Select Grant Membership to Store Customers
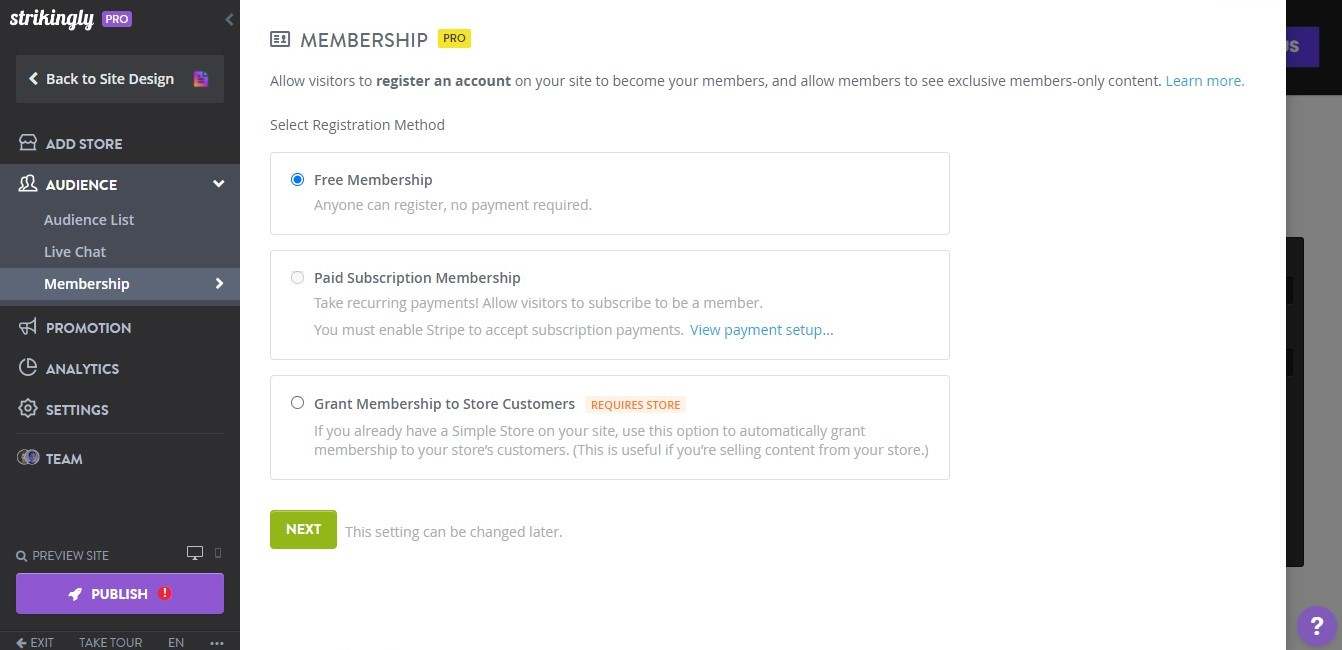Image resolution: width=1342 pixels, height=650 pixels. coord(297,402)
